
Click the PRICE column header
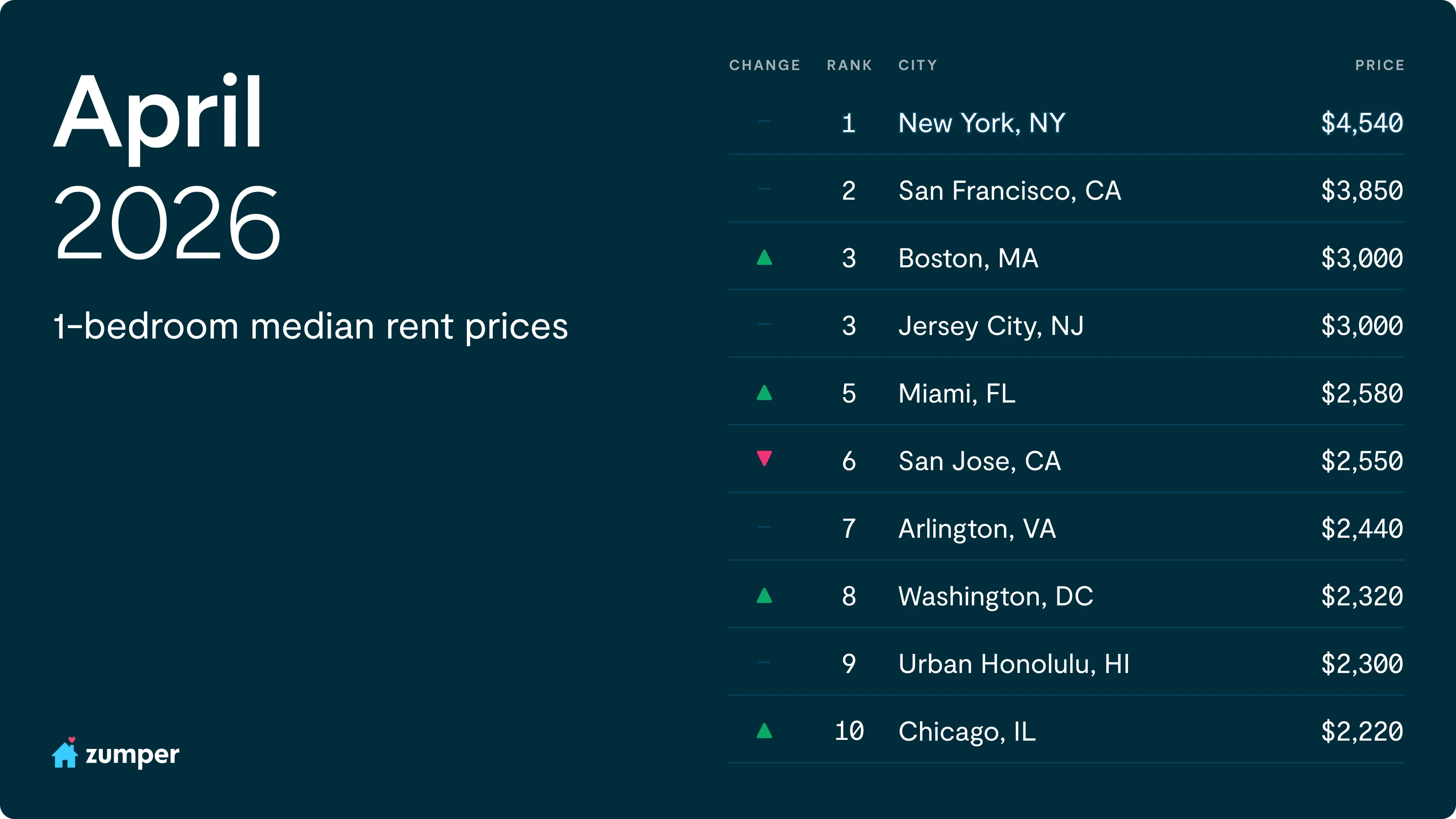coord(1379,66)
